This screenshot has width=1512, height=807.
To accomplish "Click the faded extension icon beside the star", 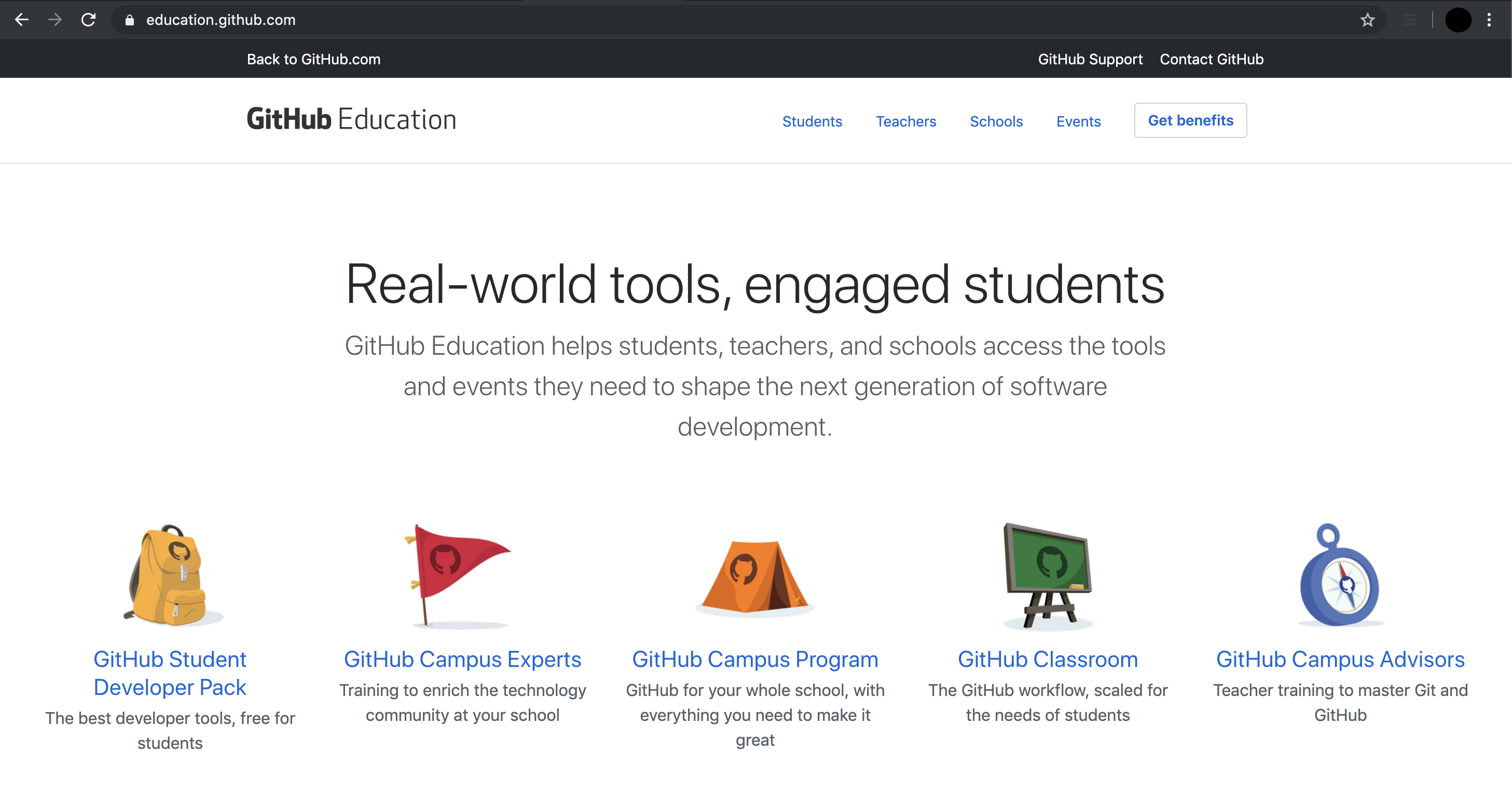I will (x=1409, y=20).
